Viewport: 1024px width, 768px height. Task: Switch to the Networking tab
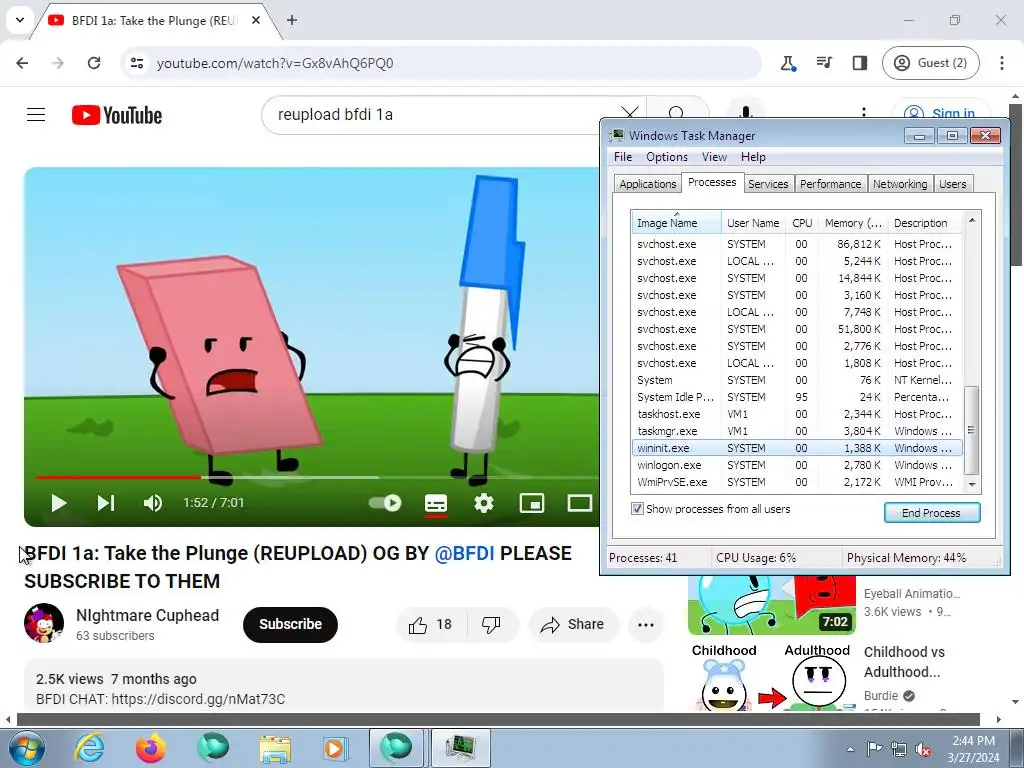pos(900,184)
